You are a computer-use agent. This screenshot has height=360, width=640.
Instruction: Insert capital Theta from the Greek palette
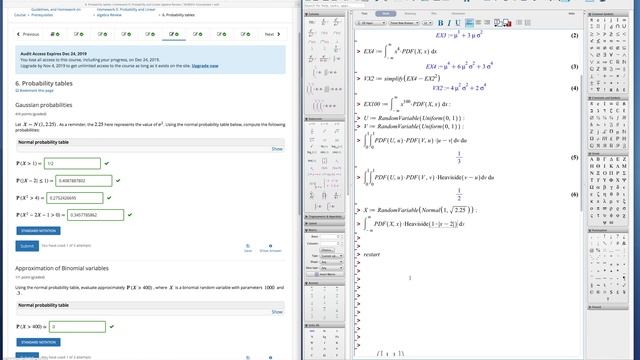click(x=598, y=166)
